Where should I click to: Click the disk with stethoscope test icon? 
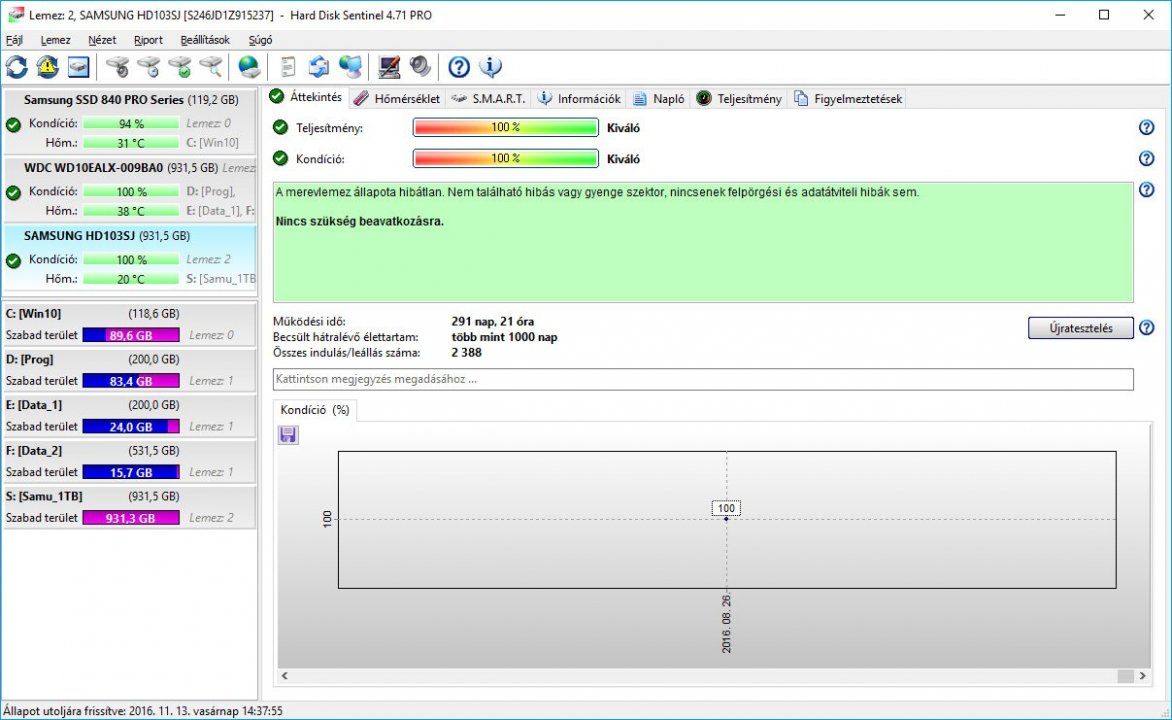click(117, 67)
